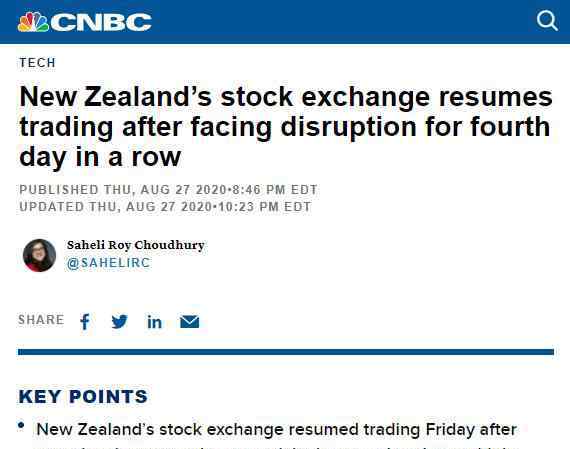The image size is (570, 449).
Task: Visit the @SAHELIRC Twitter handle
Action: (108, 262)
